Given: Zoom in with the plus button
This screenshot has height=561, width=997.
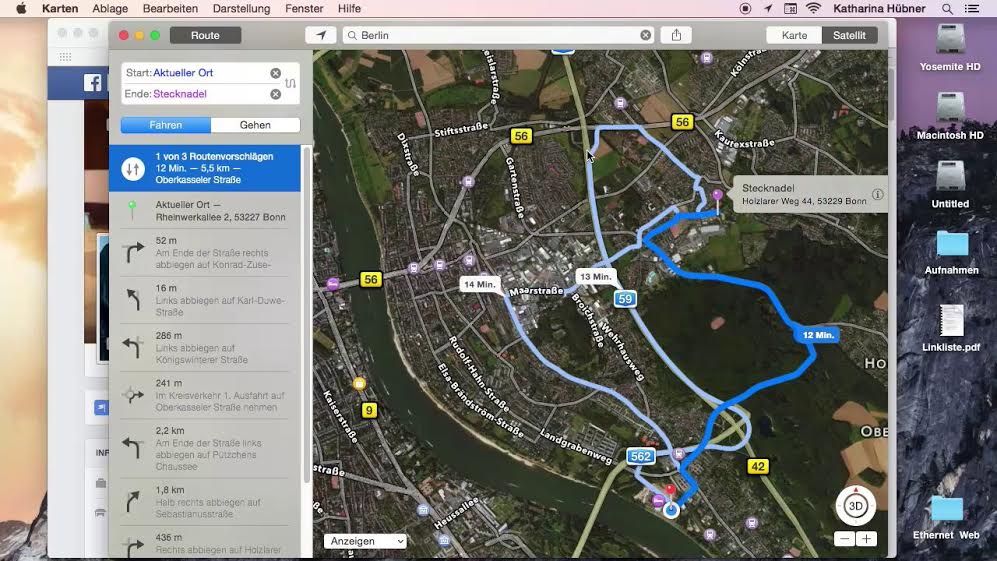Looking at the screenshot, I should (866, 539).
